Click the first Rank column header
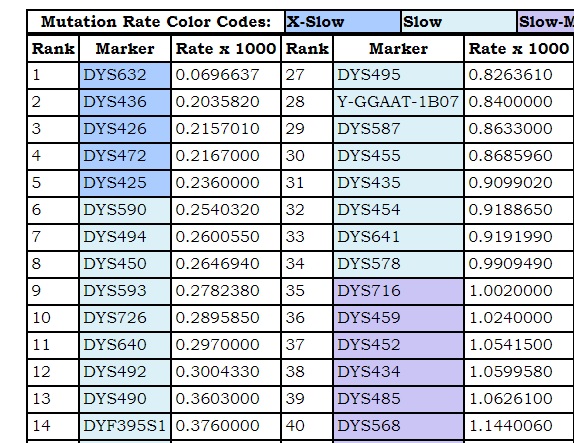Viewport: 574px width, 443px height. 53,49
